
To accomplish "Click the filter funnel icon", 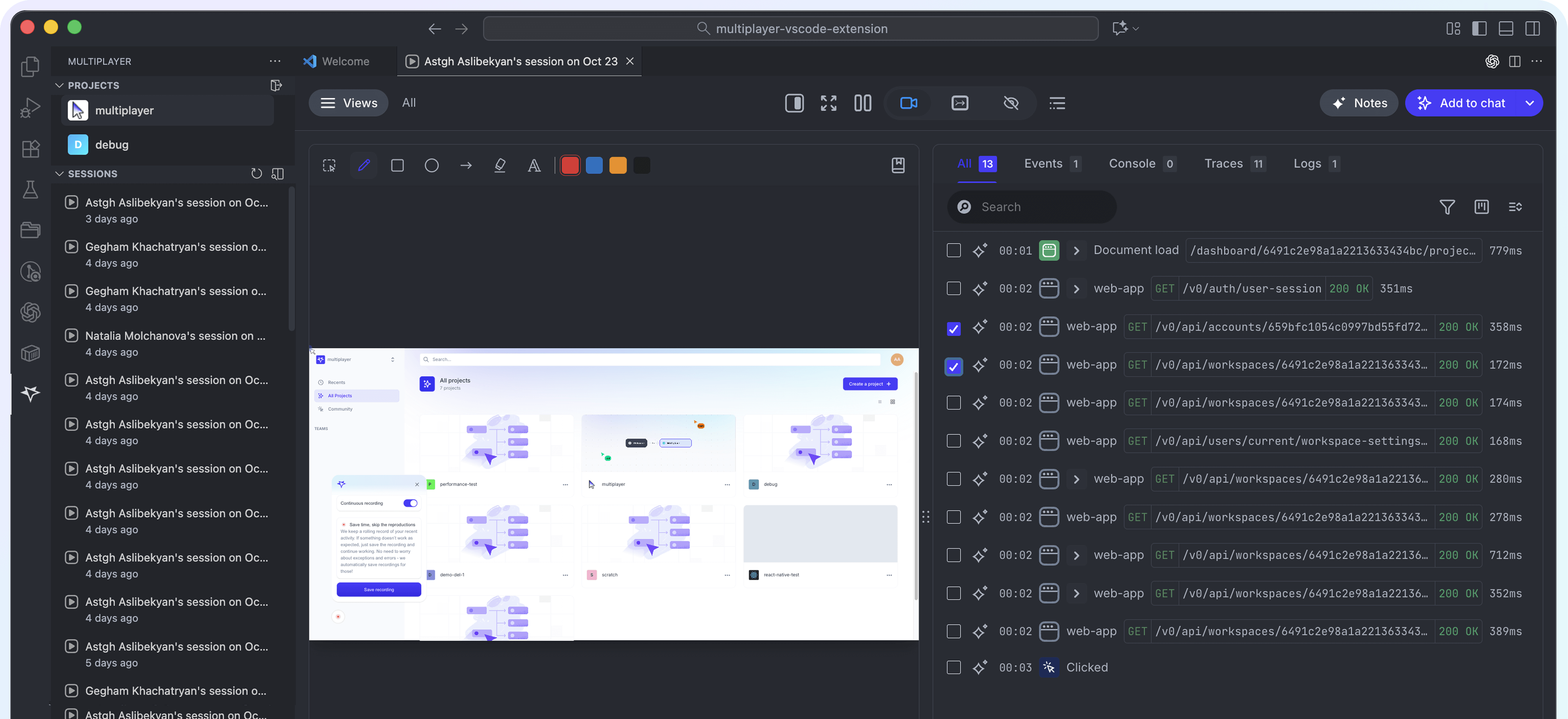I will (1447, 207).
